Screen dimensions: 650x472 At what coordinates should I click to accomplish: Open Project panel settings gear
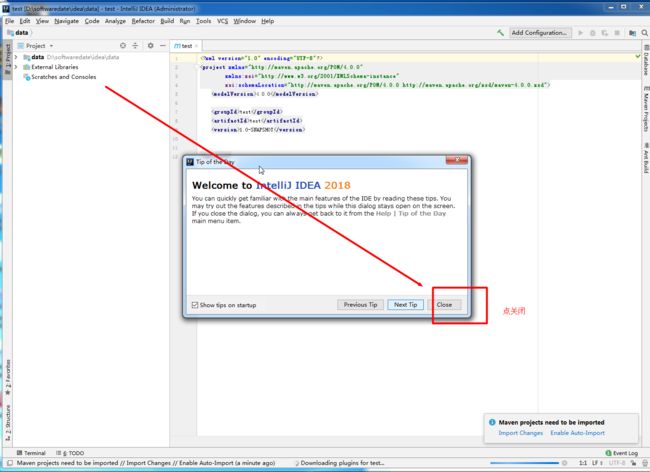150,46
